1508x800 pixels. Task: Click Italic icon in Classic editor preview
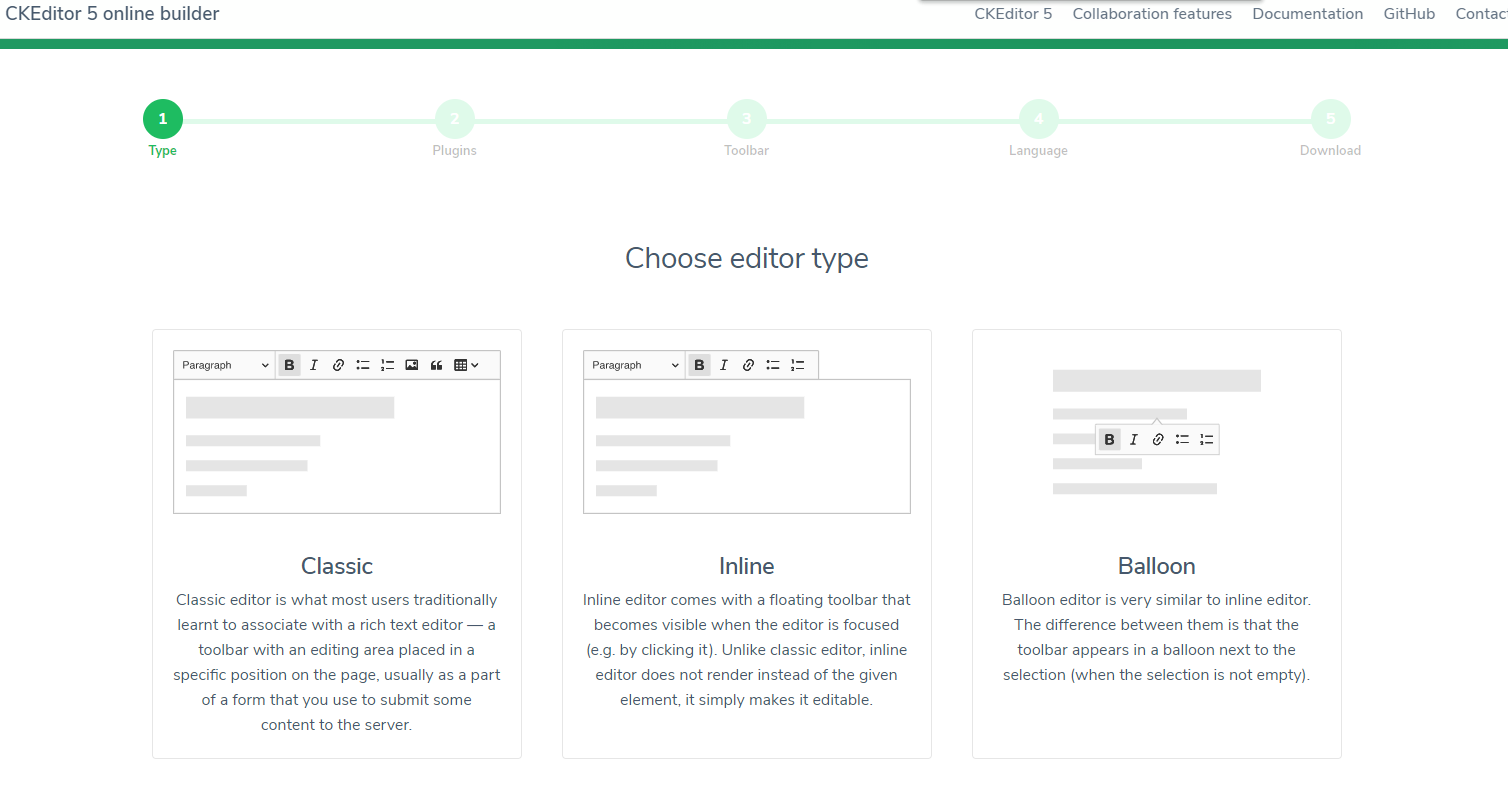(314, 365)
